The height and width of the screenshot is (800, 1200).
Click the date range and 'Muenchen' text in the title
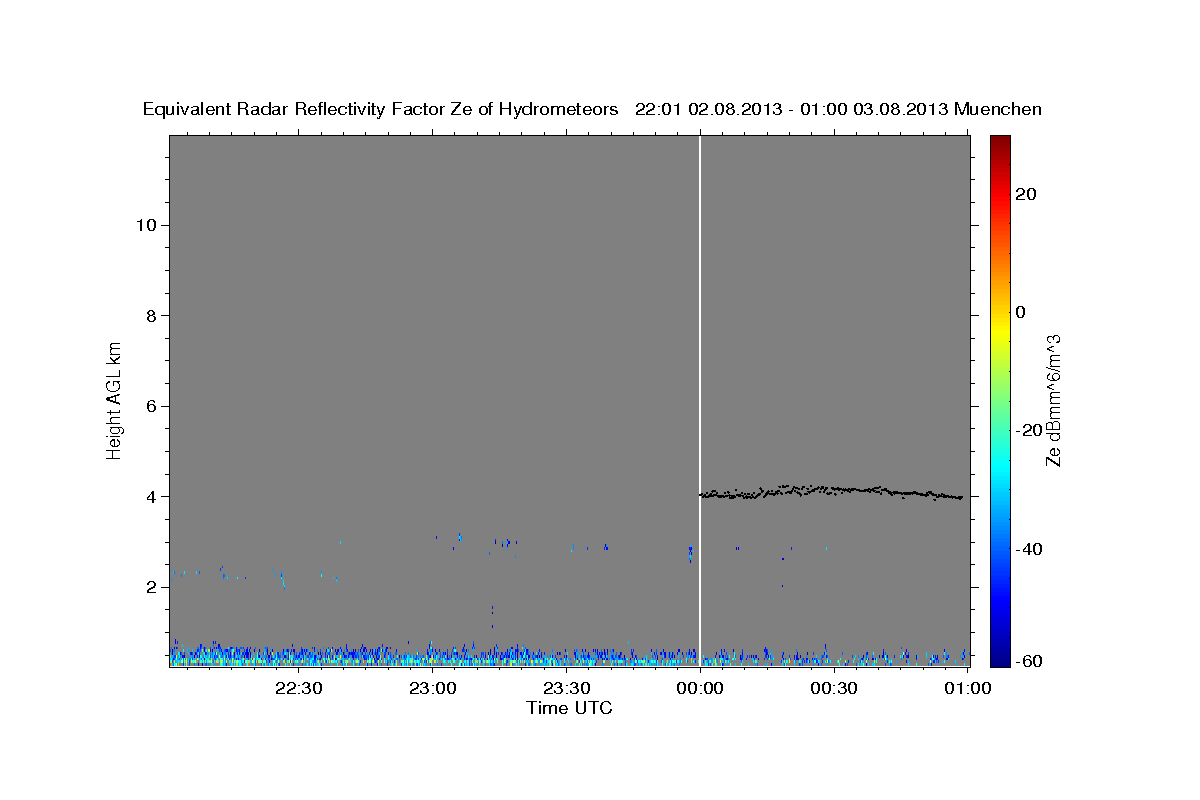click(839, 109)
